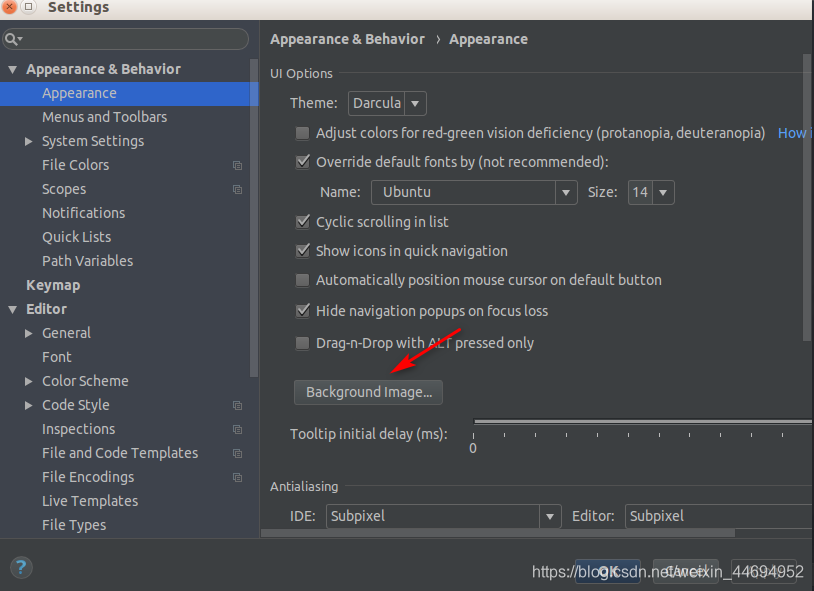
Task: Open Notifications settings page
Action: [x=84, y=213]
